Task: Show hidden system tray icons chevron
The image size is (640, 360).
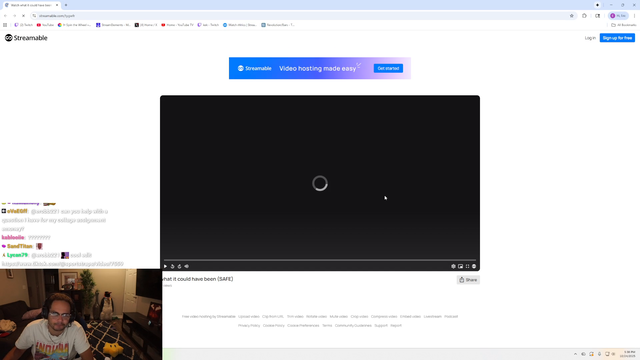Action: click(x=575, y=354)
